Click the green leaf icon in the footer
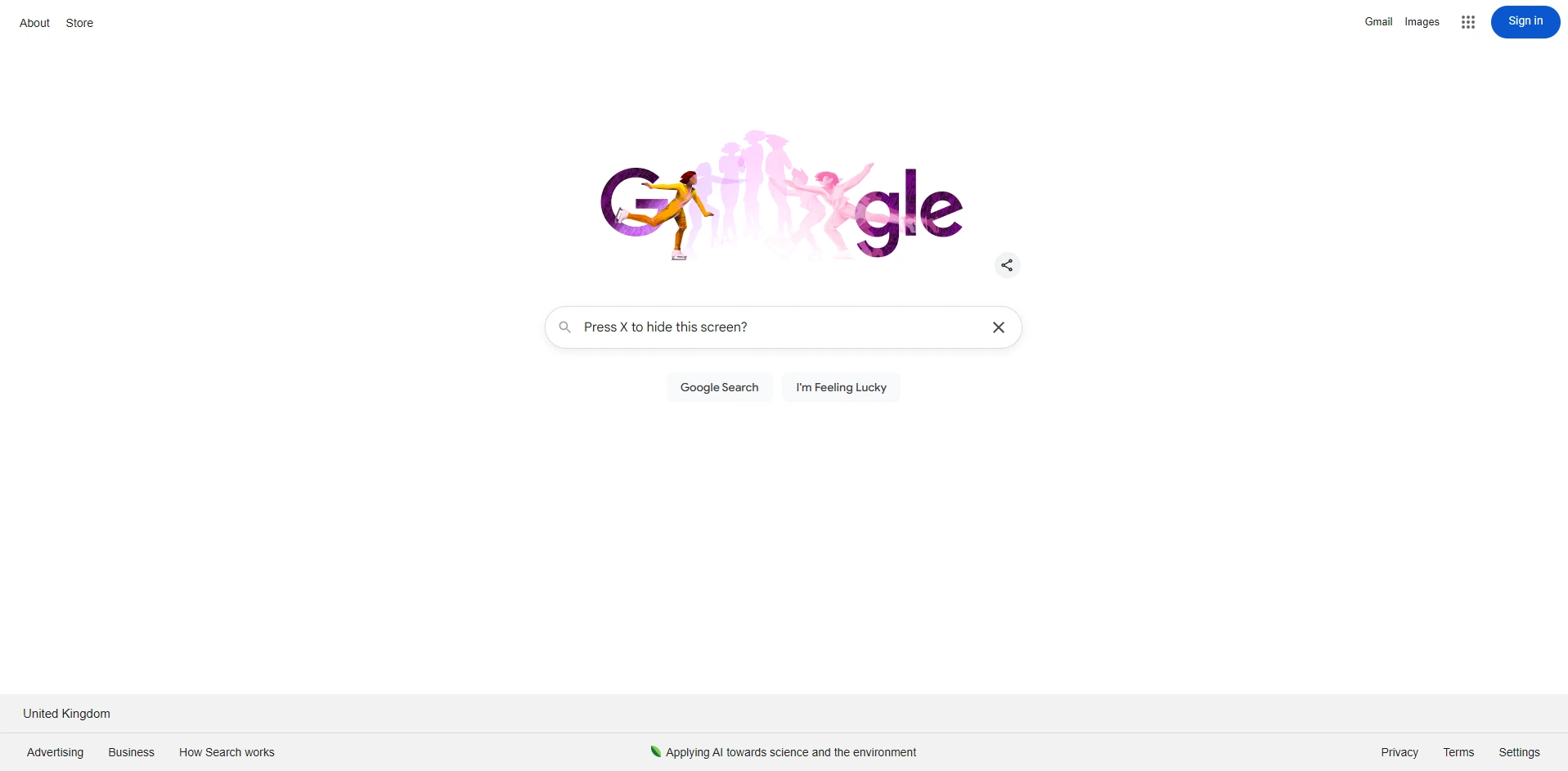 coord(655,751)
